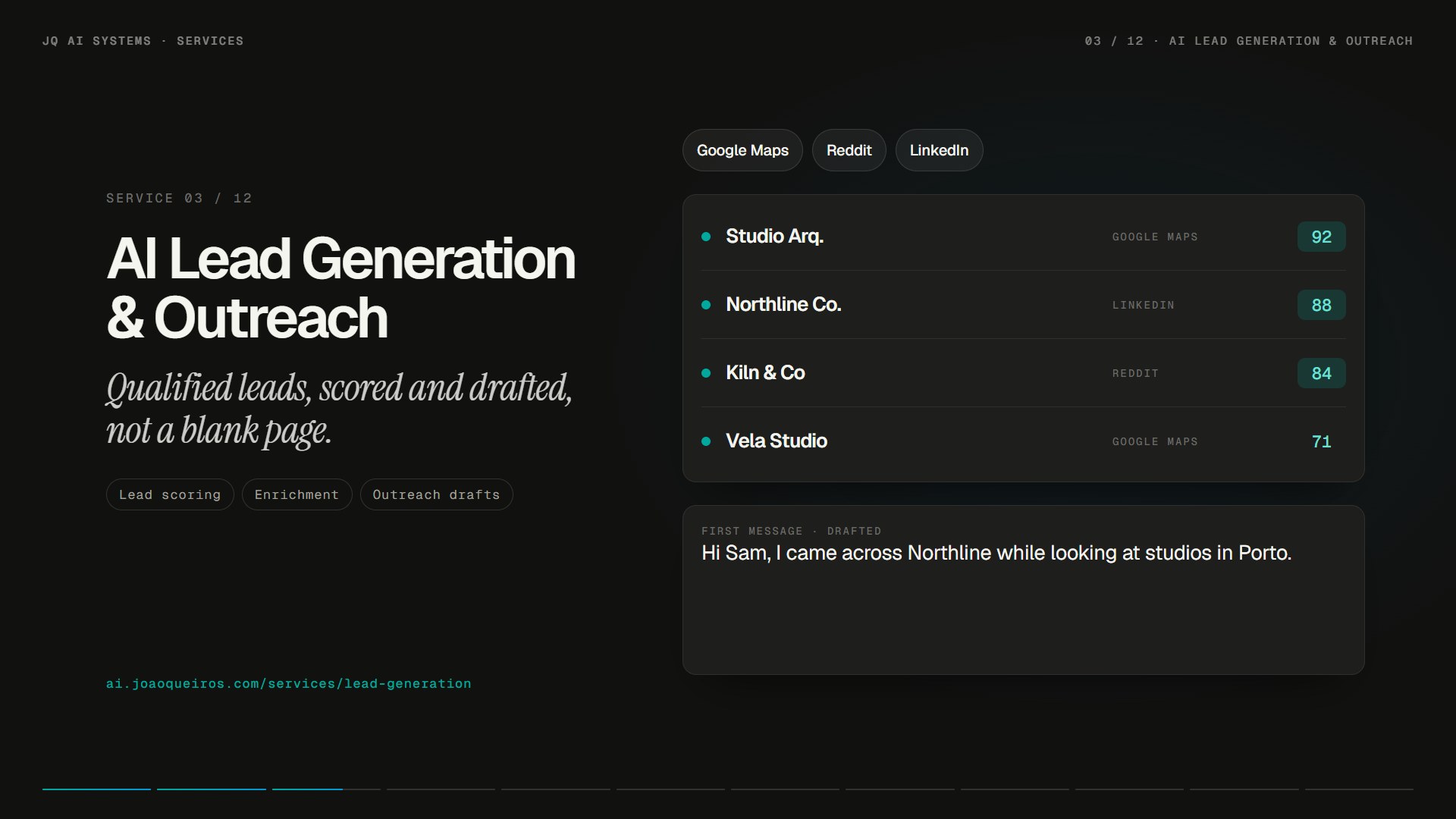Click the 84 score badge
Viewport: 1456px width, 819px height.
1321,373
